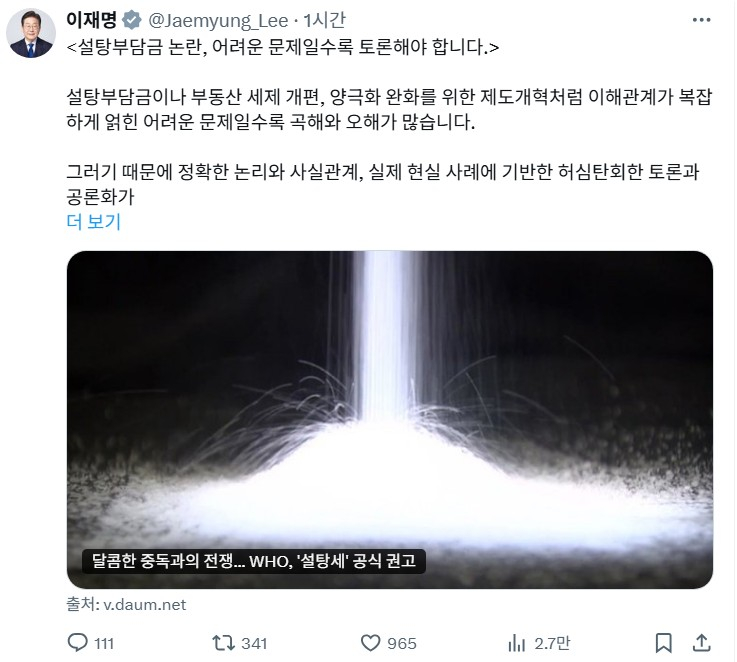This screenshot has width=737, height=662.
Task: Click the blue verified badge
Action: coord(132,21)
